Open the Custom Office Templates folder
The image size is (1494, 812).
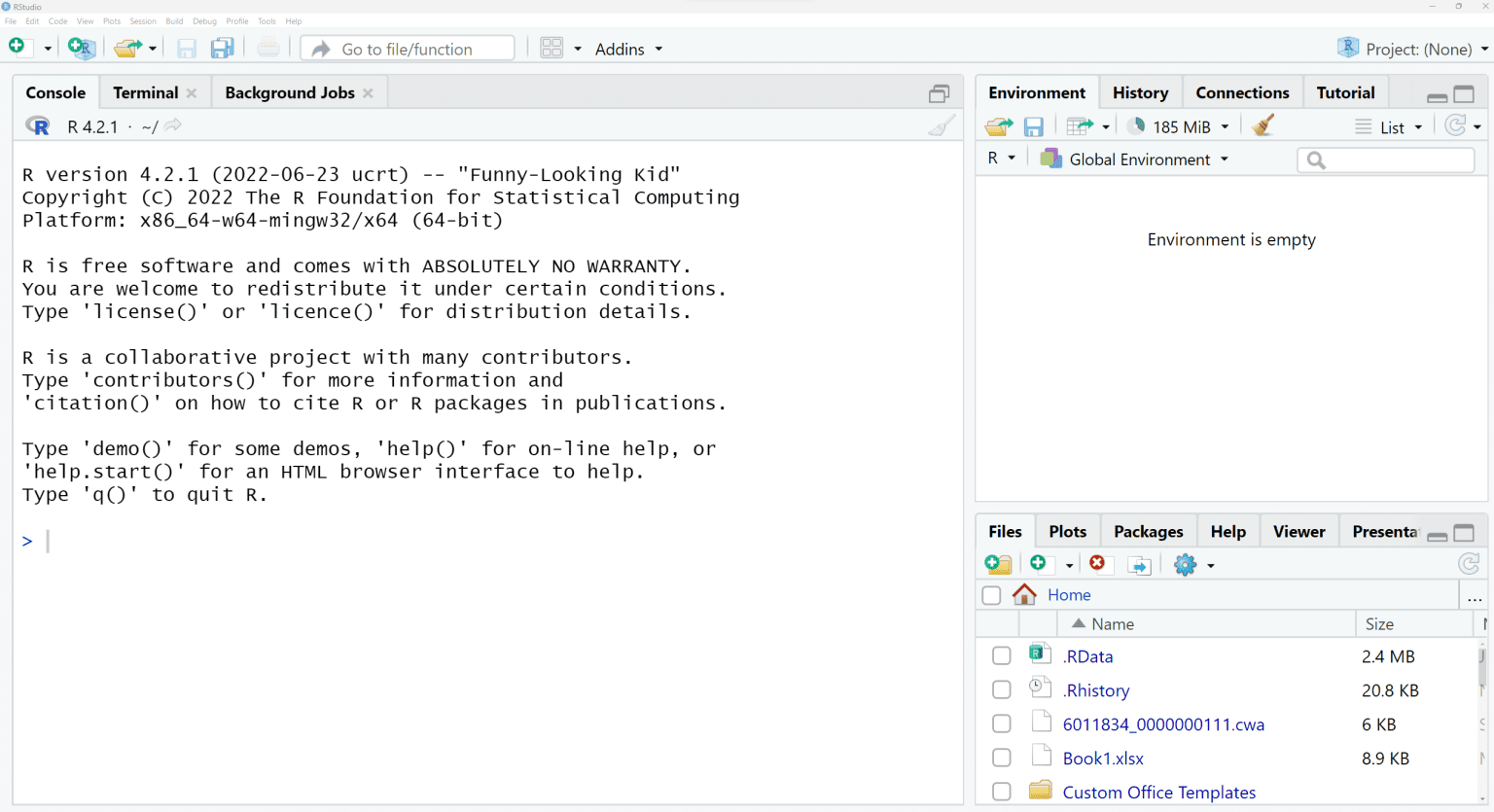[x=1158, y=793]
